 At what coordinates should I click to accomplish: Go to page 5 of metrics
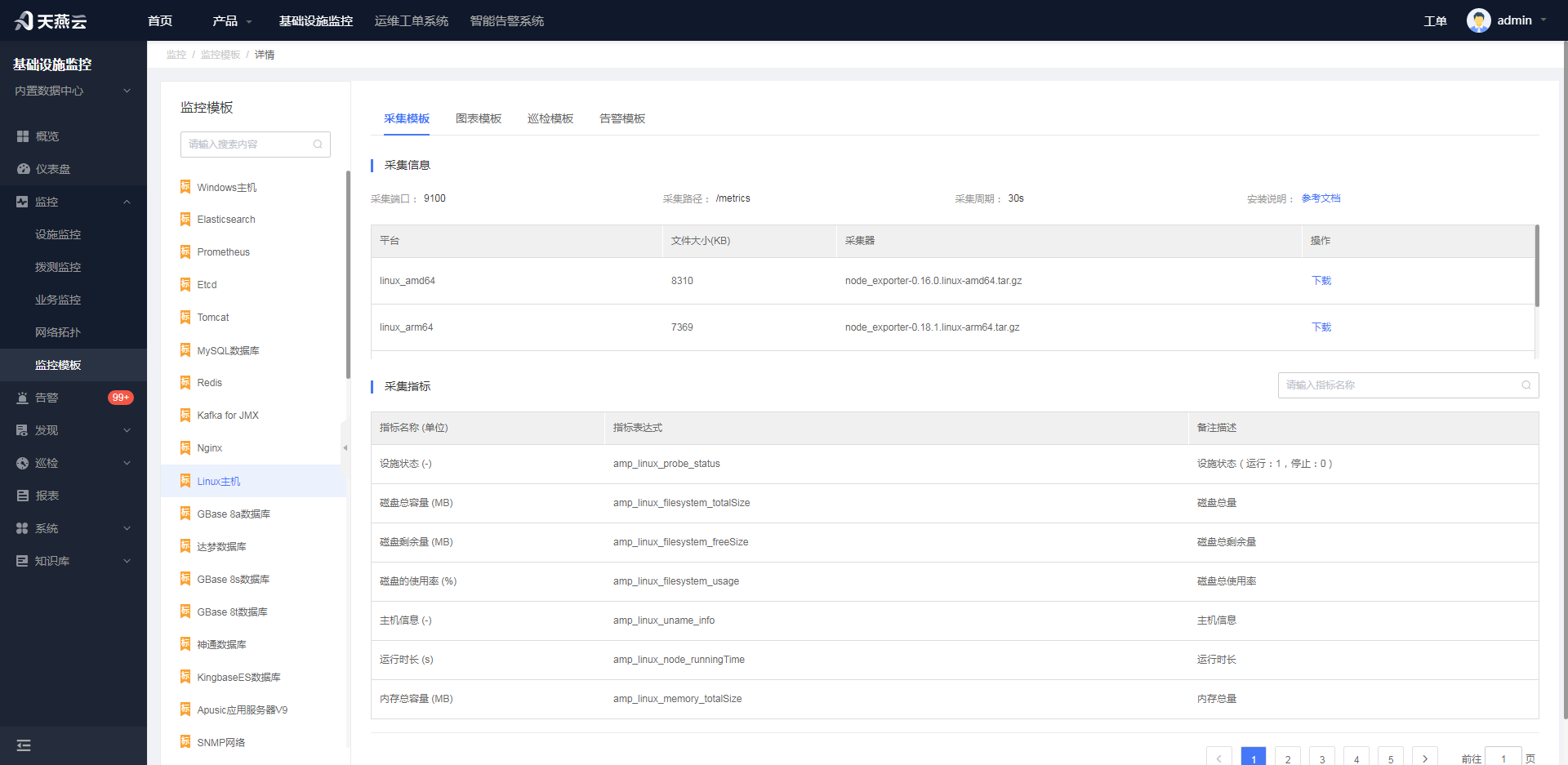pos(1391,757)
